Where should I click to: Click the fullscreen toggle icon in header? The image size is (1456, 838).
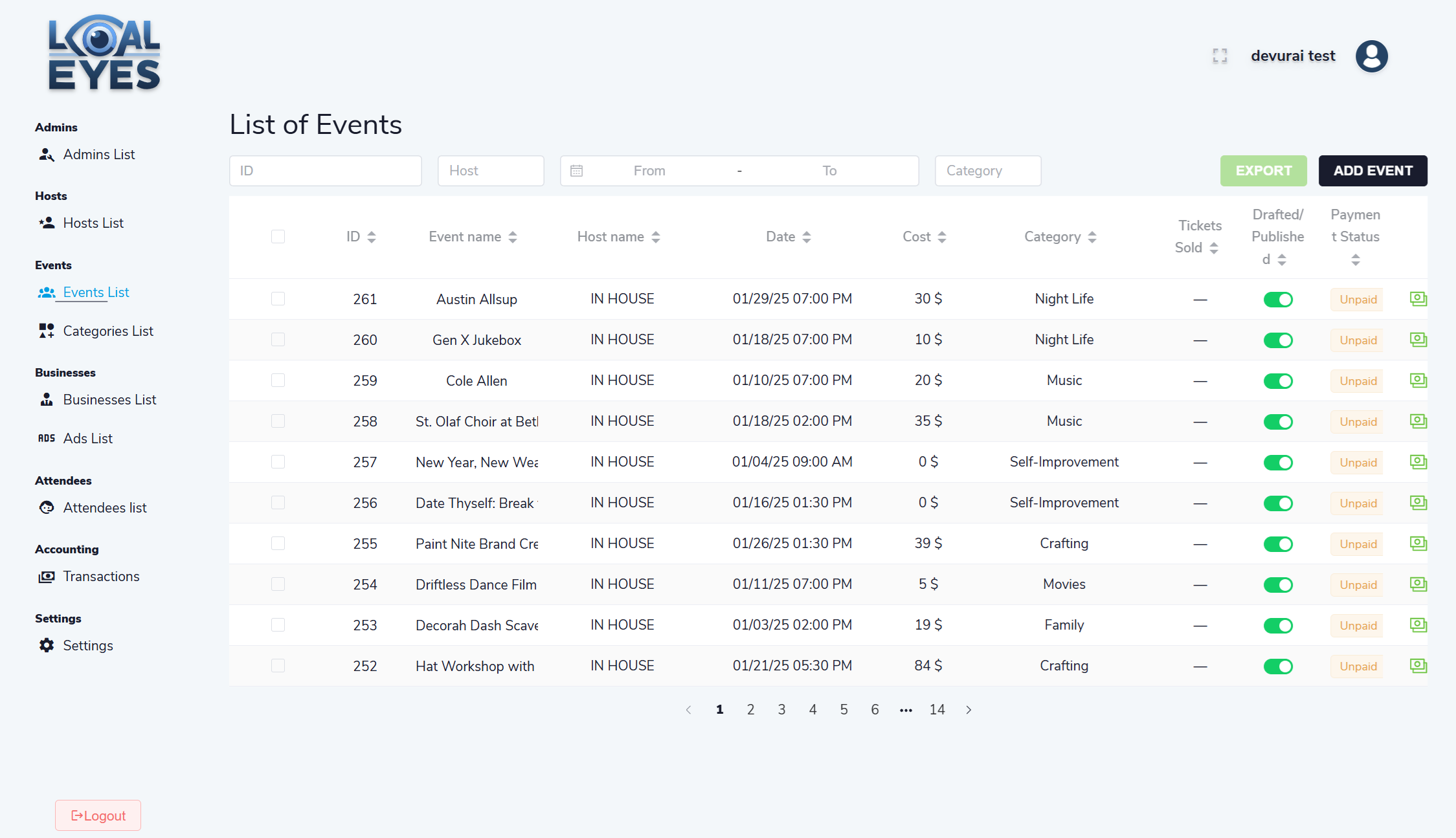point(1220,56)
